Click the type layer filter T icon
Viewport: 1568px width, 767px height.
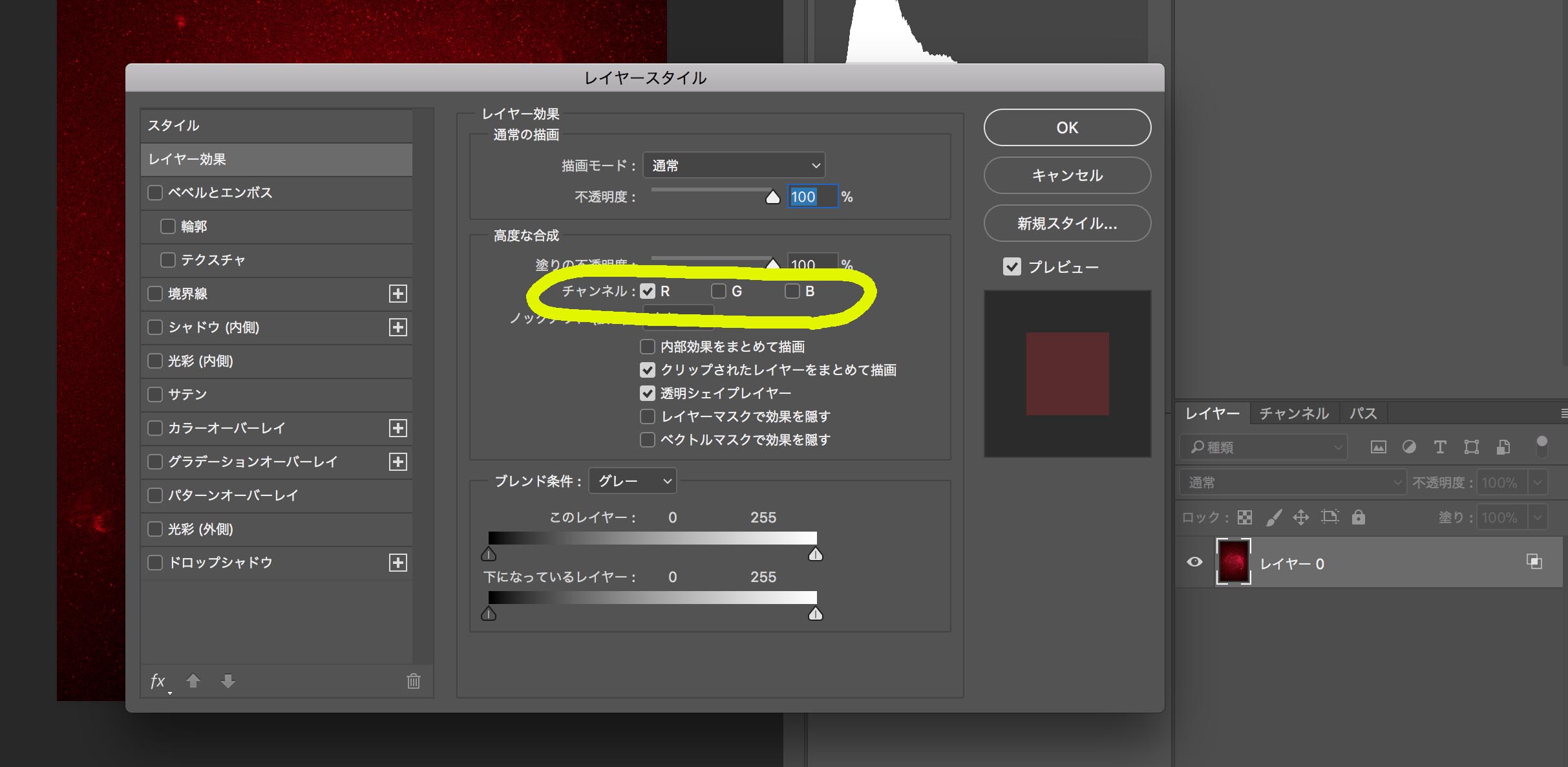[1440, 447]
